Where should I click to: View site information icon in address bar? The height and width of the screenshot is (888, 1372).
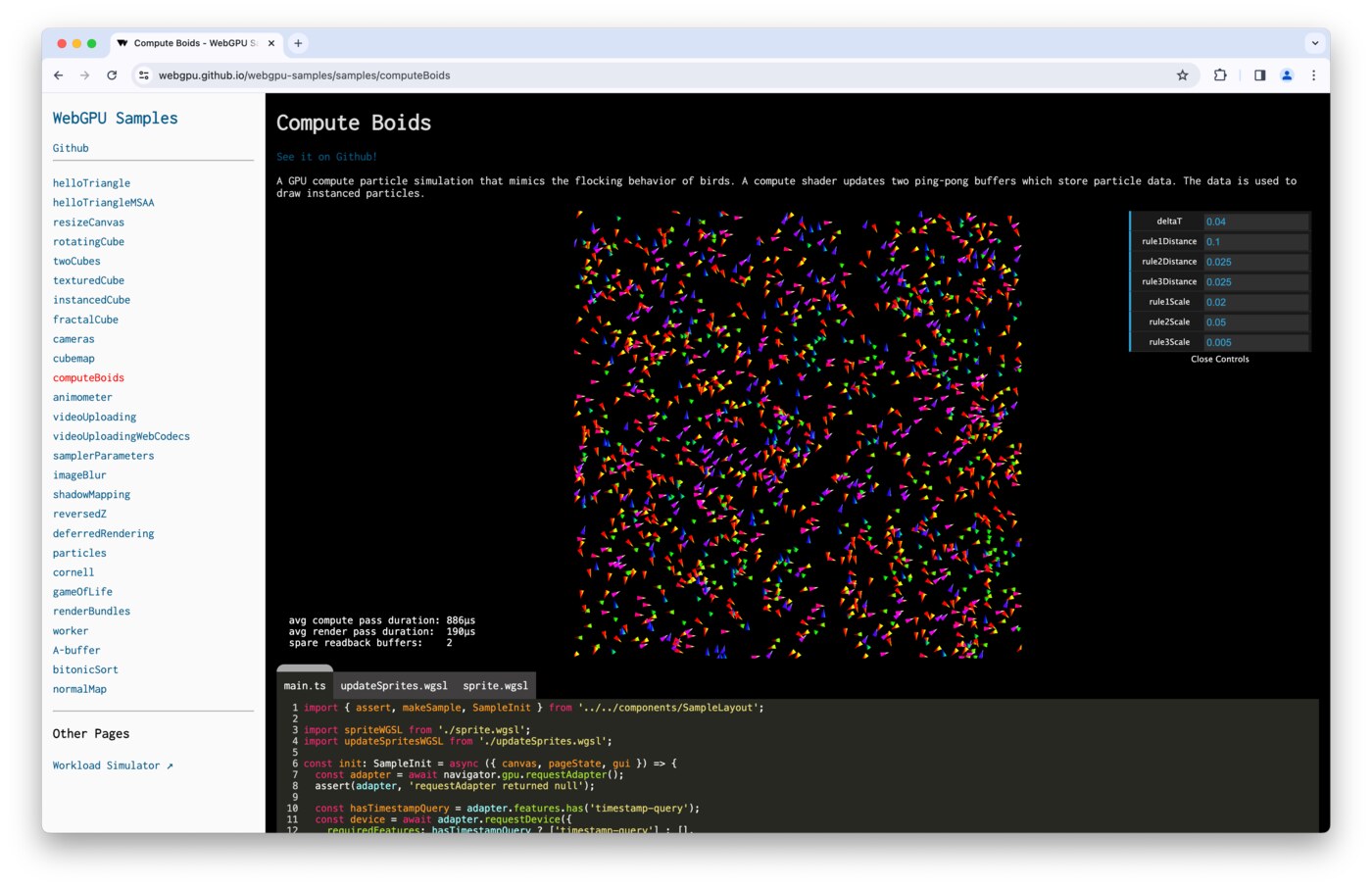[144, 75]
